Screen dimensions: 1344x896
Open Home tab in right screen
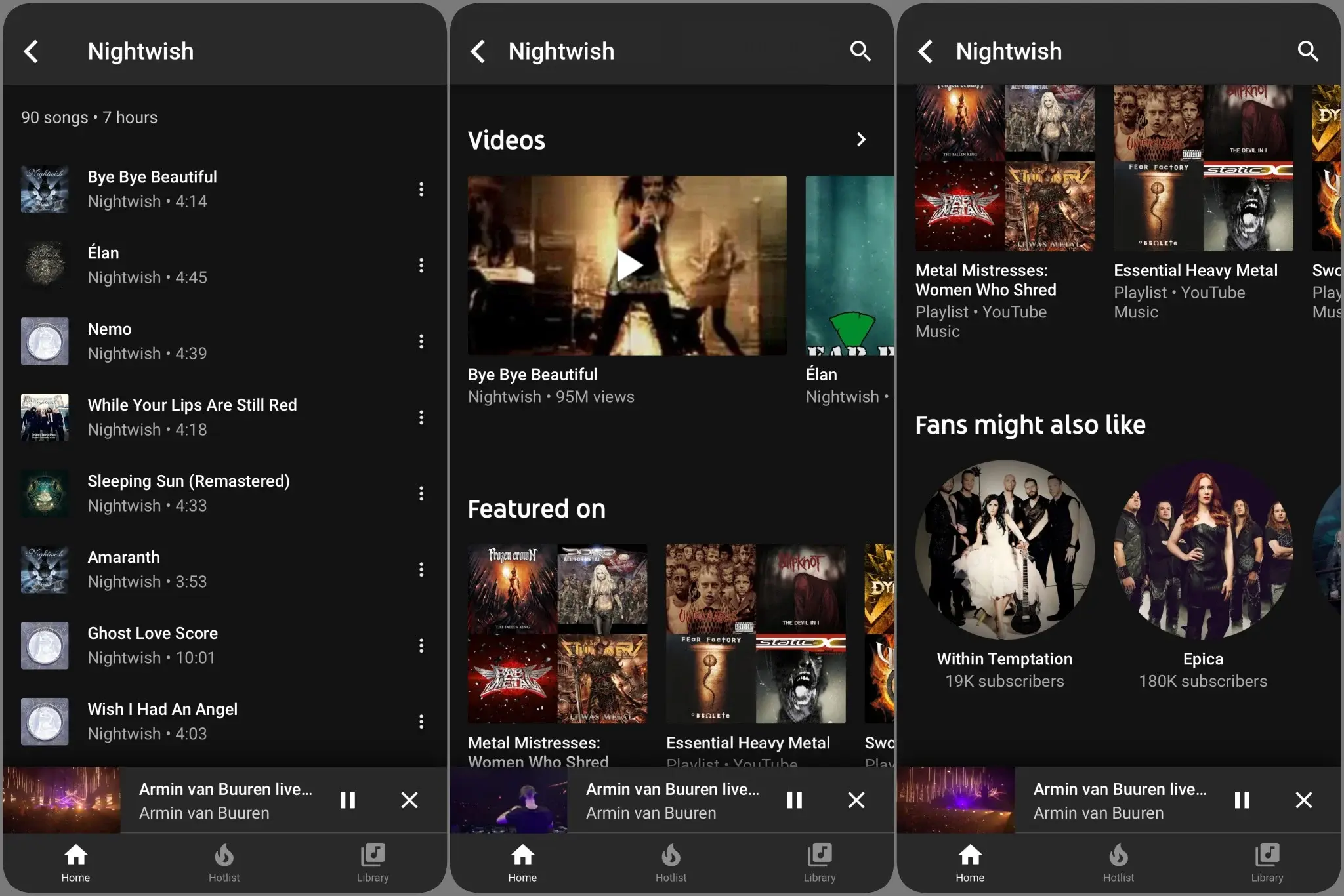[970, 863]
